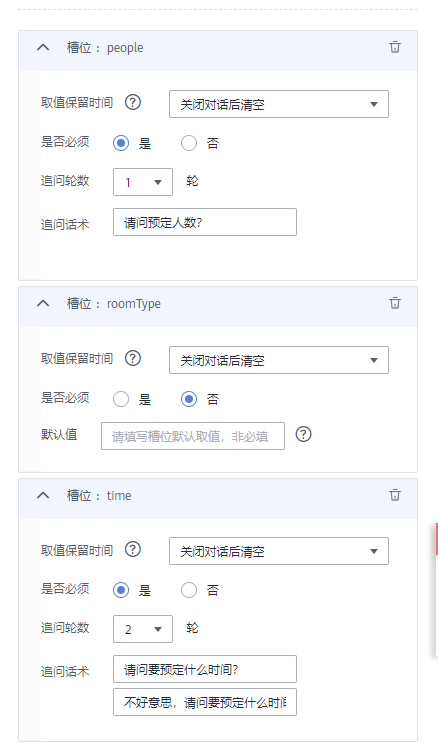This screenshot has height=748, width=438.
Task: Select 是 for roomType slot required option
Action: [x=121, y=399]
